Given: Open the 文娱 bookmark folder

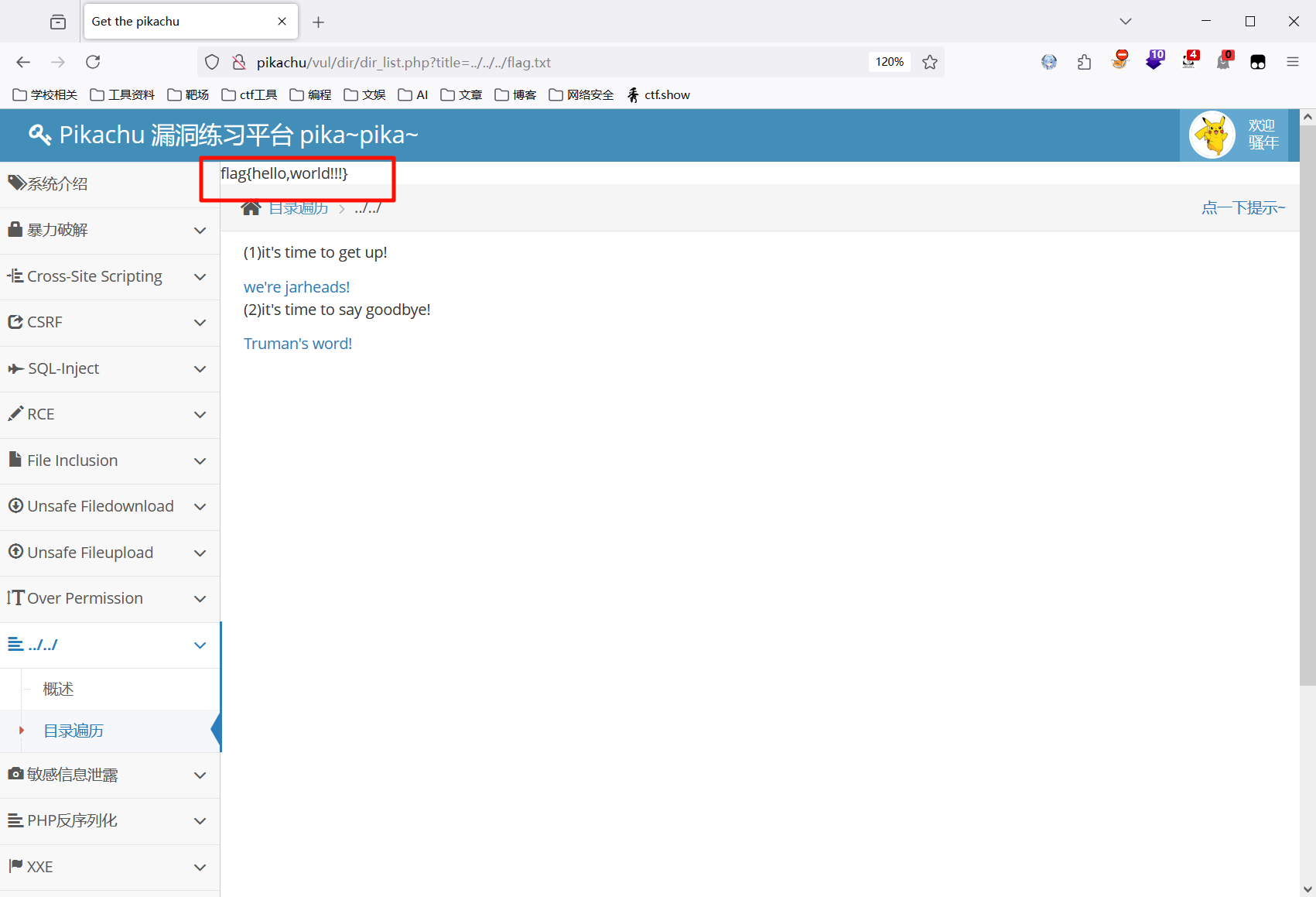Looking at the screenshot, I should (365, 94).
